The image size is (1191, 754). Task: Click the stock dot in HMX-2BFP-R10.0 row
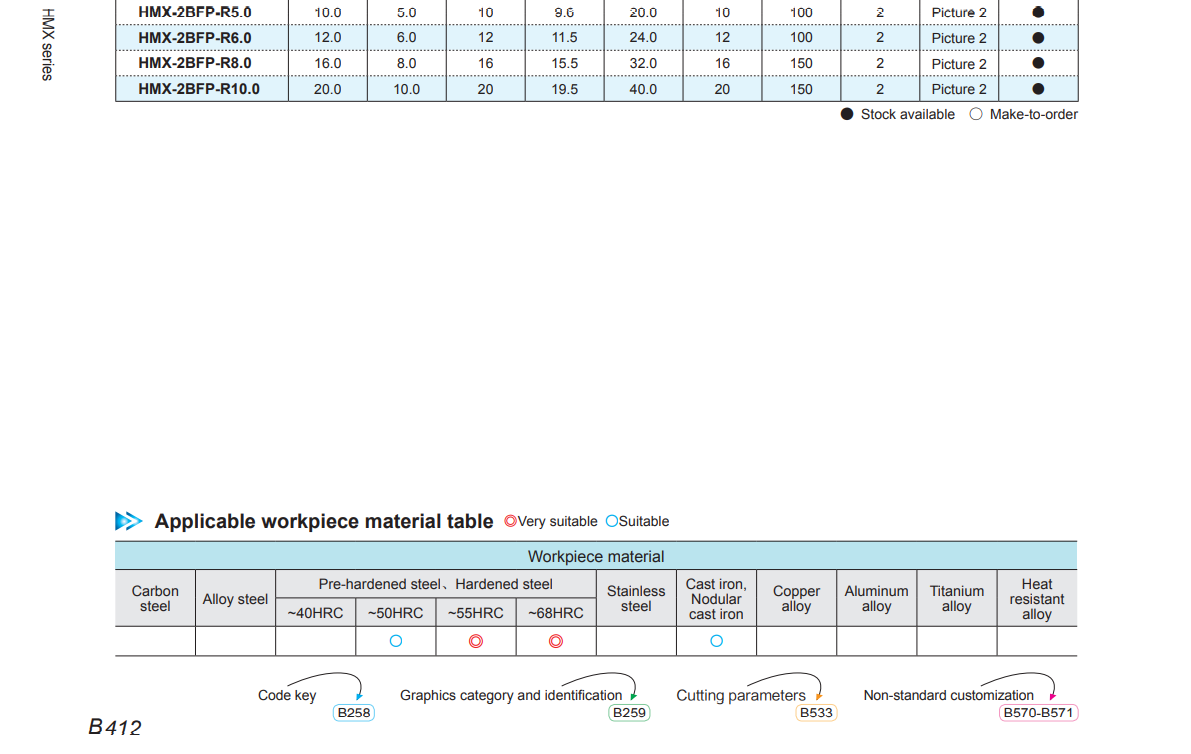tap(1038, 89)
